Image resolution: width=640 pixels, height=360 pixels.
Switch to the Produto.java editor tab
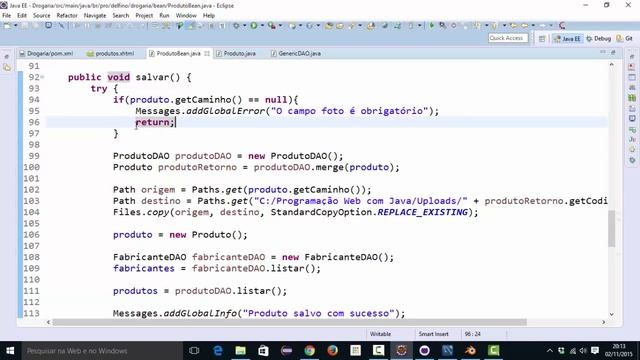(236, 53)
